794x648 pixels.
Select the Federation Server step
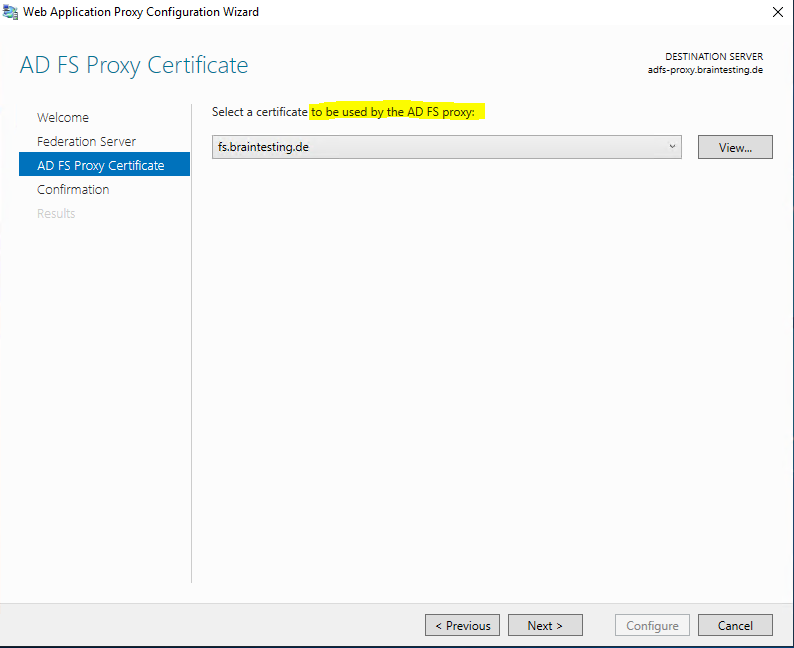point(86,141)
